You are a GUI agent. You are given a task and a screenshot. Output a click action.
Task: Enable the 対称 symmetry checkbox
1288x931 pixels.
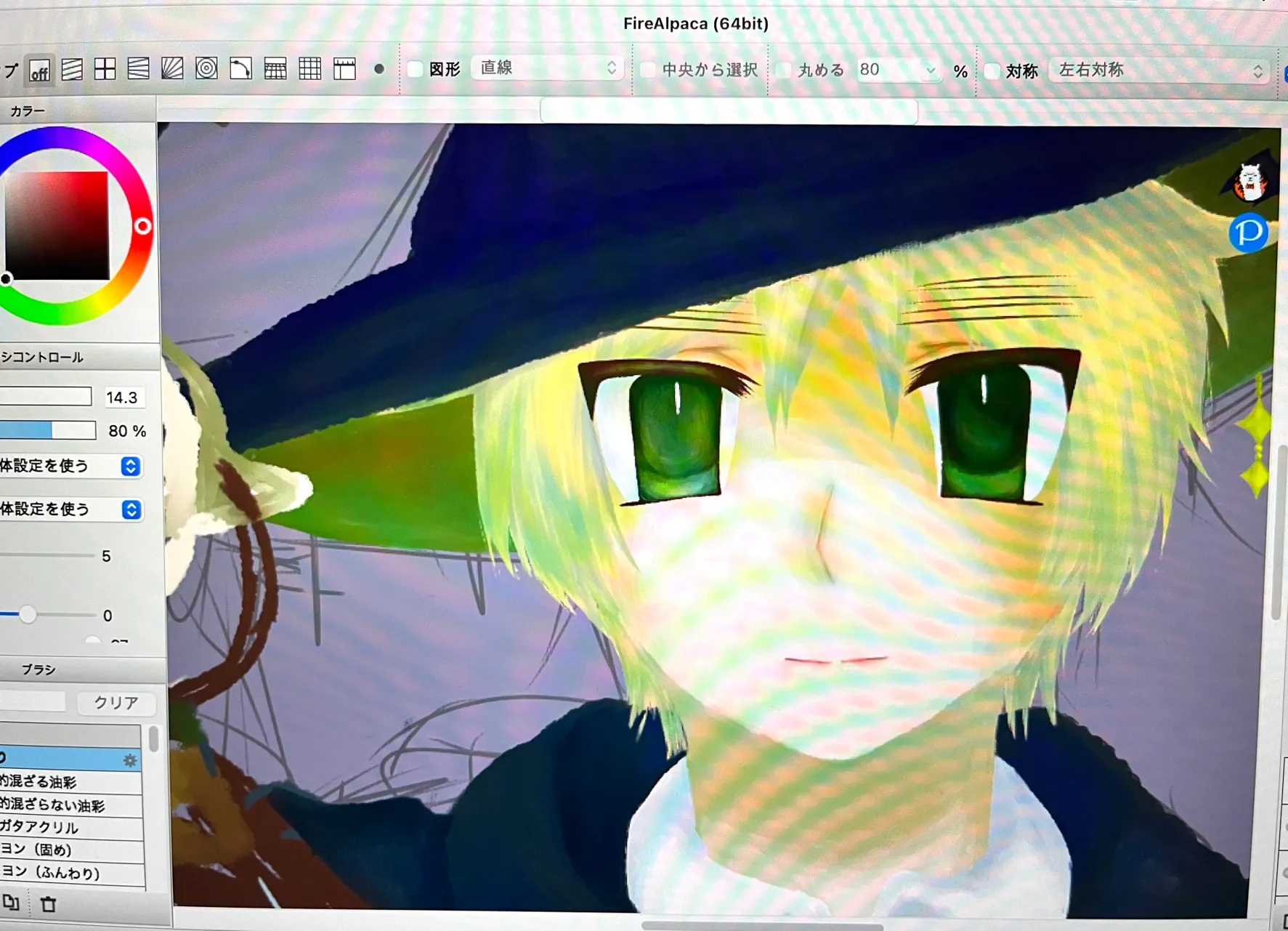click(992, 70)
